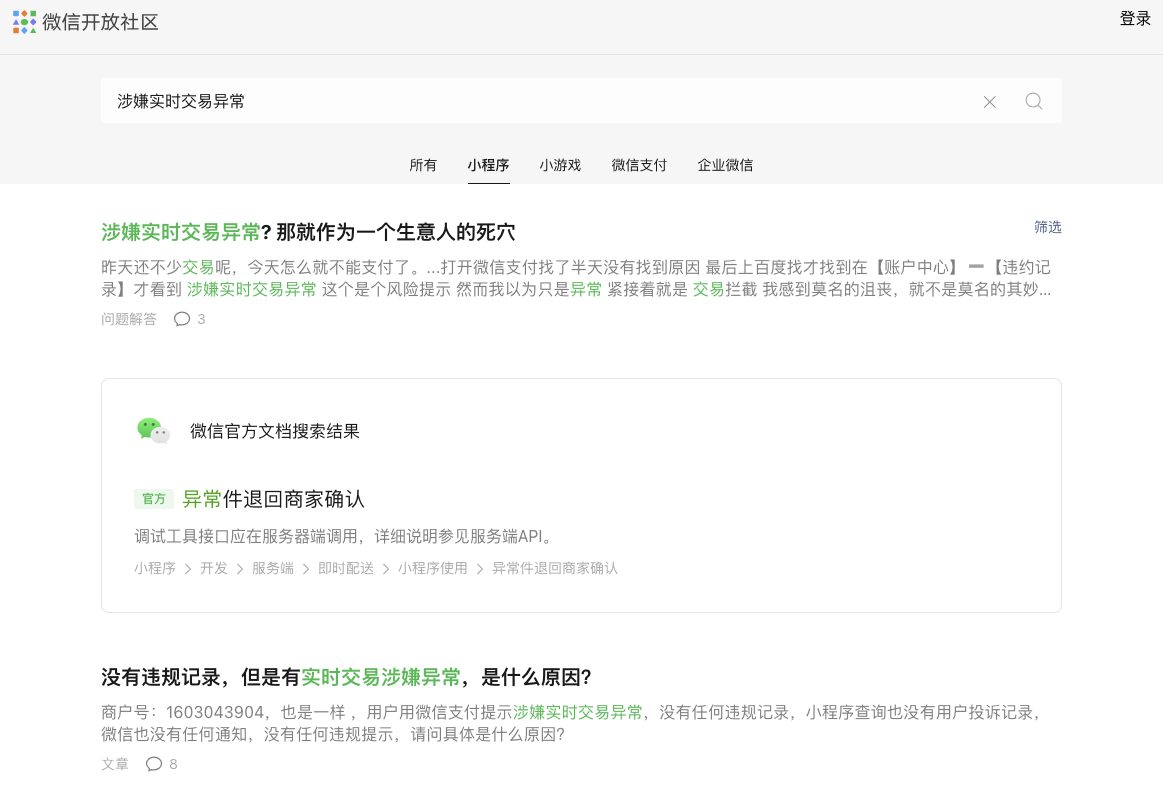
Task: Open the 微信开放社区 home title
Action: pos(101,22)
